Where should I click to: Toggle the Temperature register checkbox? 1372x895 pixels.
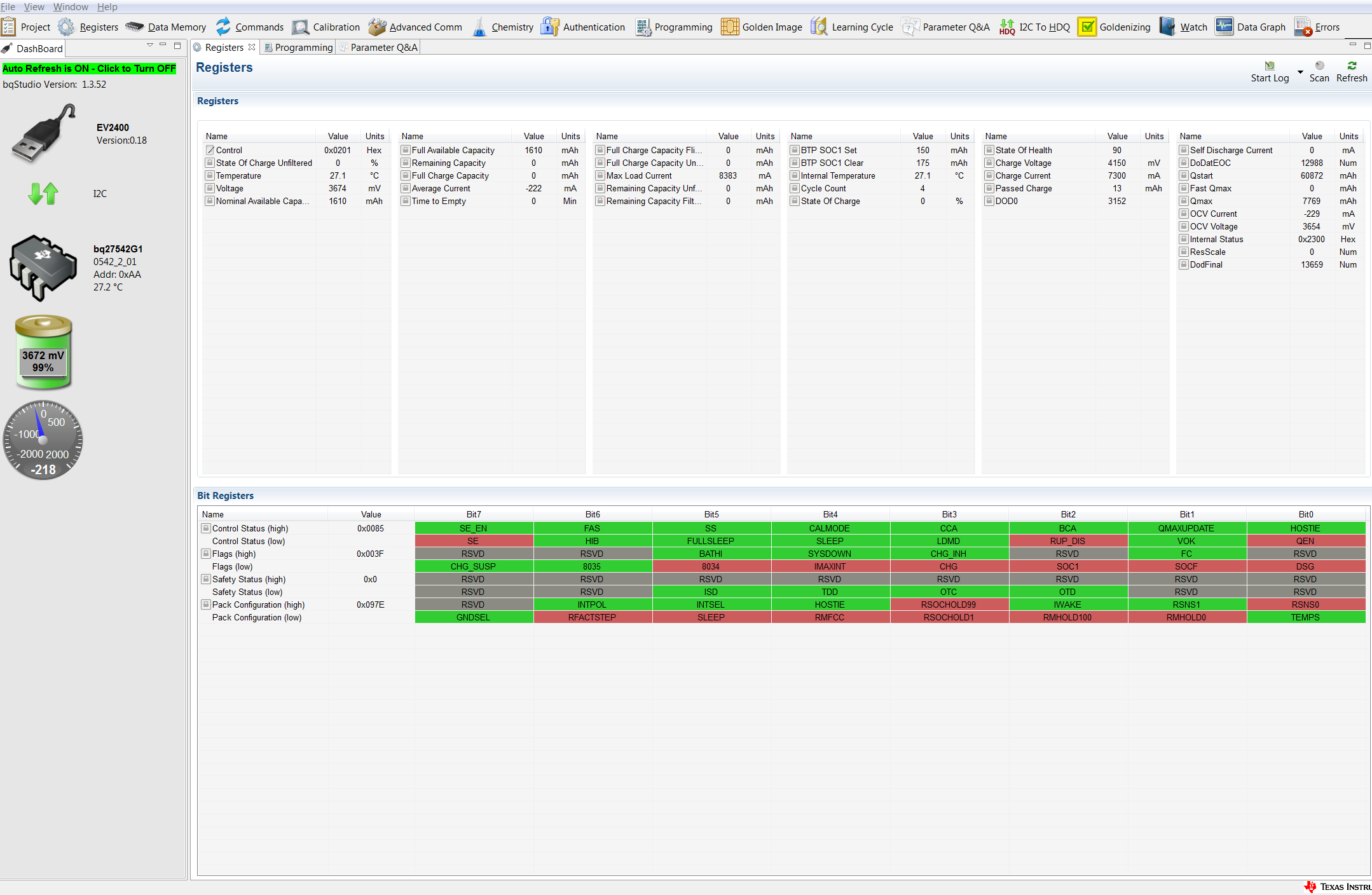click(x=210, y=175)
